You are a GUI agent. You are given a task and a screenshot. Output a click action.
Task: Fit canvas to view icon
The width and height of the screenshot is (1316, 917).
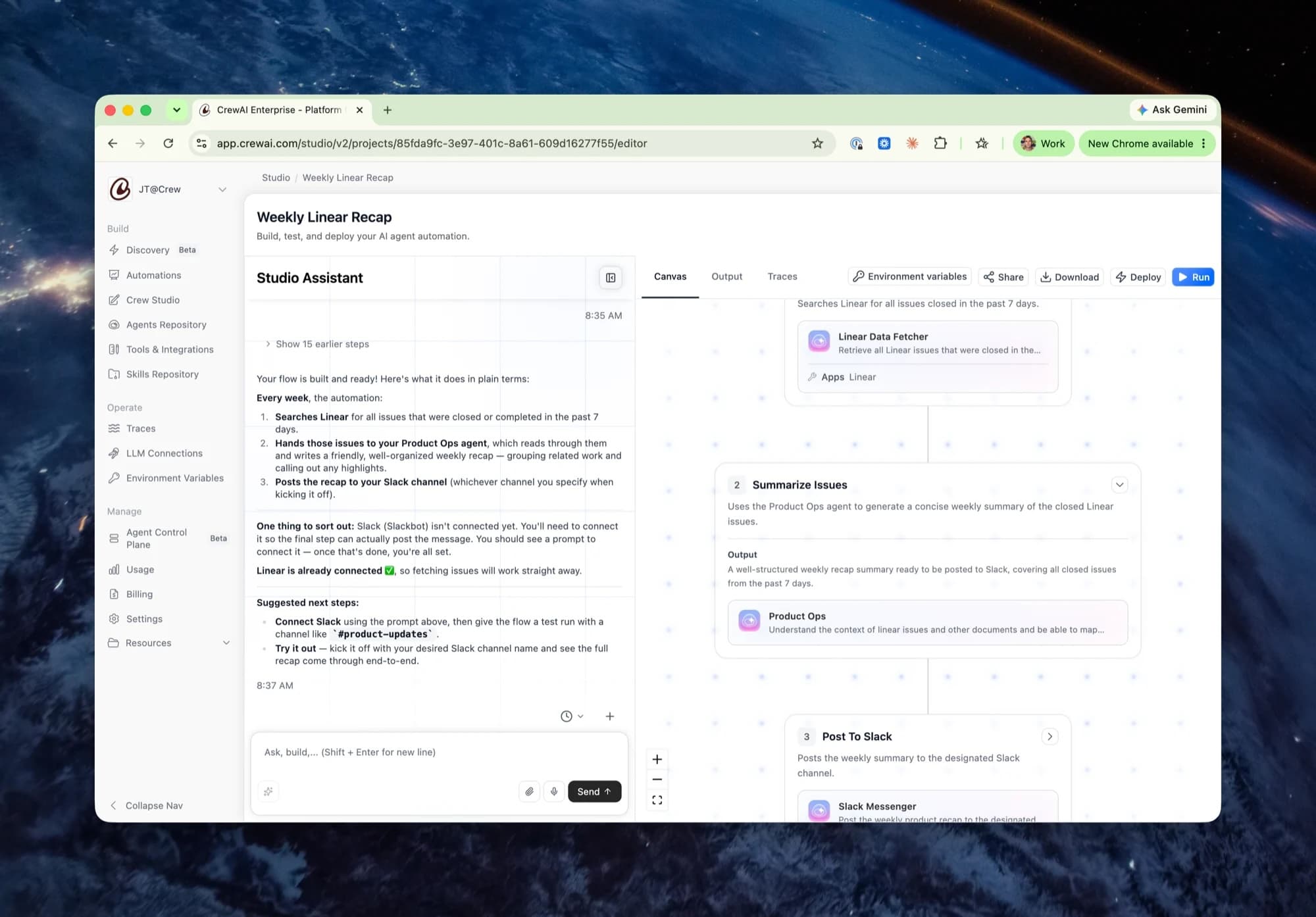point(657,800)
